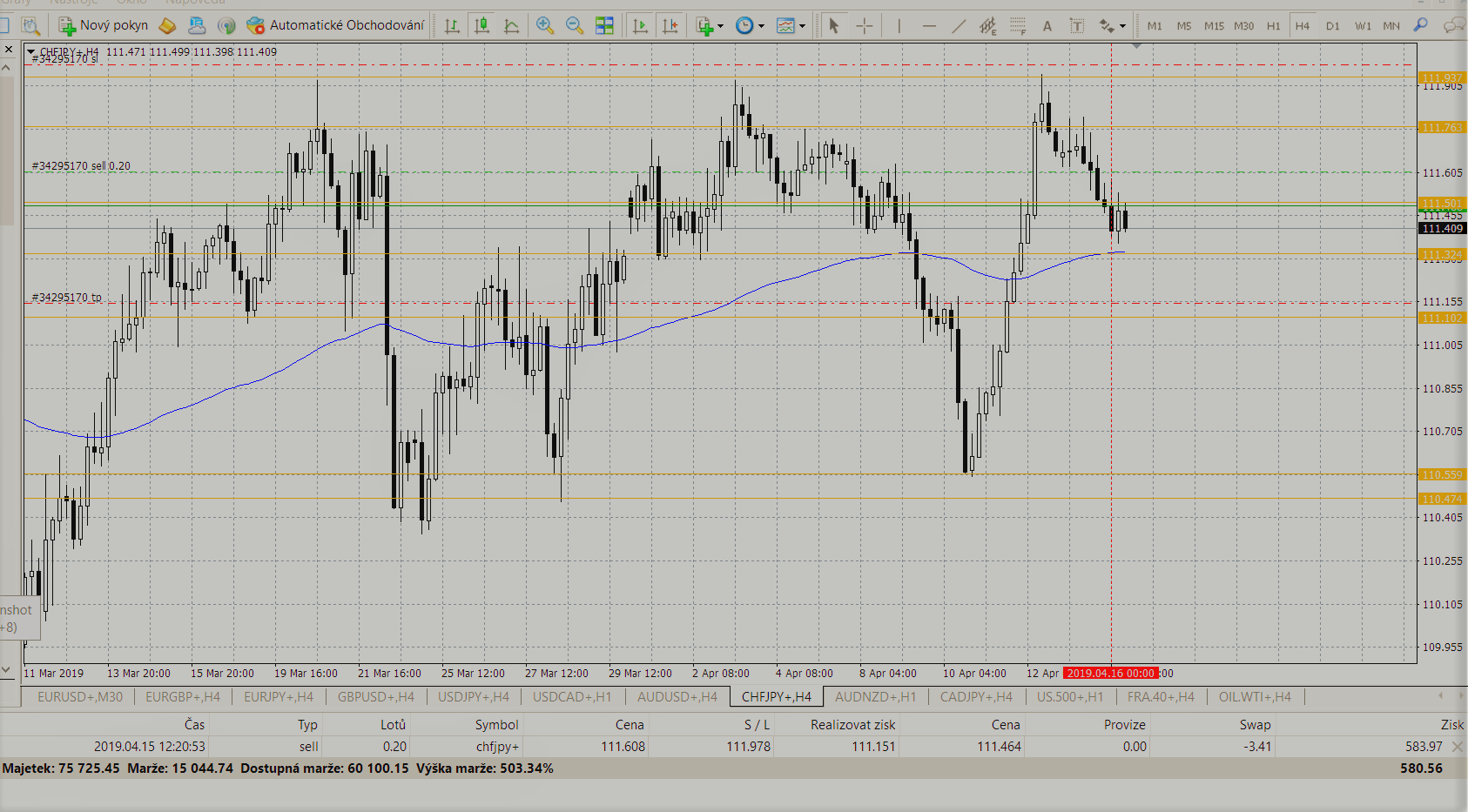Click the signals radio-wave icon
This screenshot has height=812, width=1468.
point(226,25)
